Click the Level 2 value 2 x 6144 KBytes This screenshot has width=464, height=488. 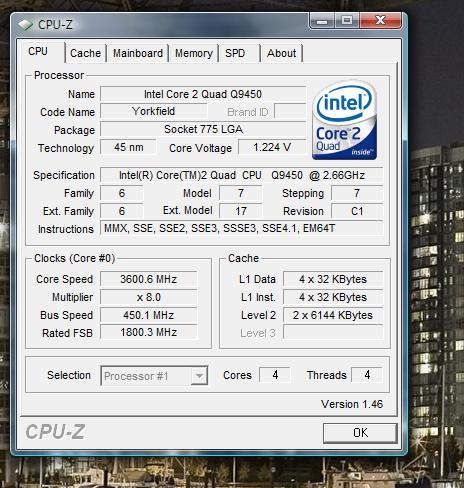click(x=333, y=315)
